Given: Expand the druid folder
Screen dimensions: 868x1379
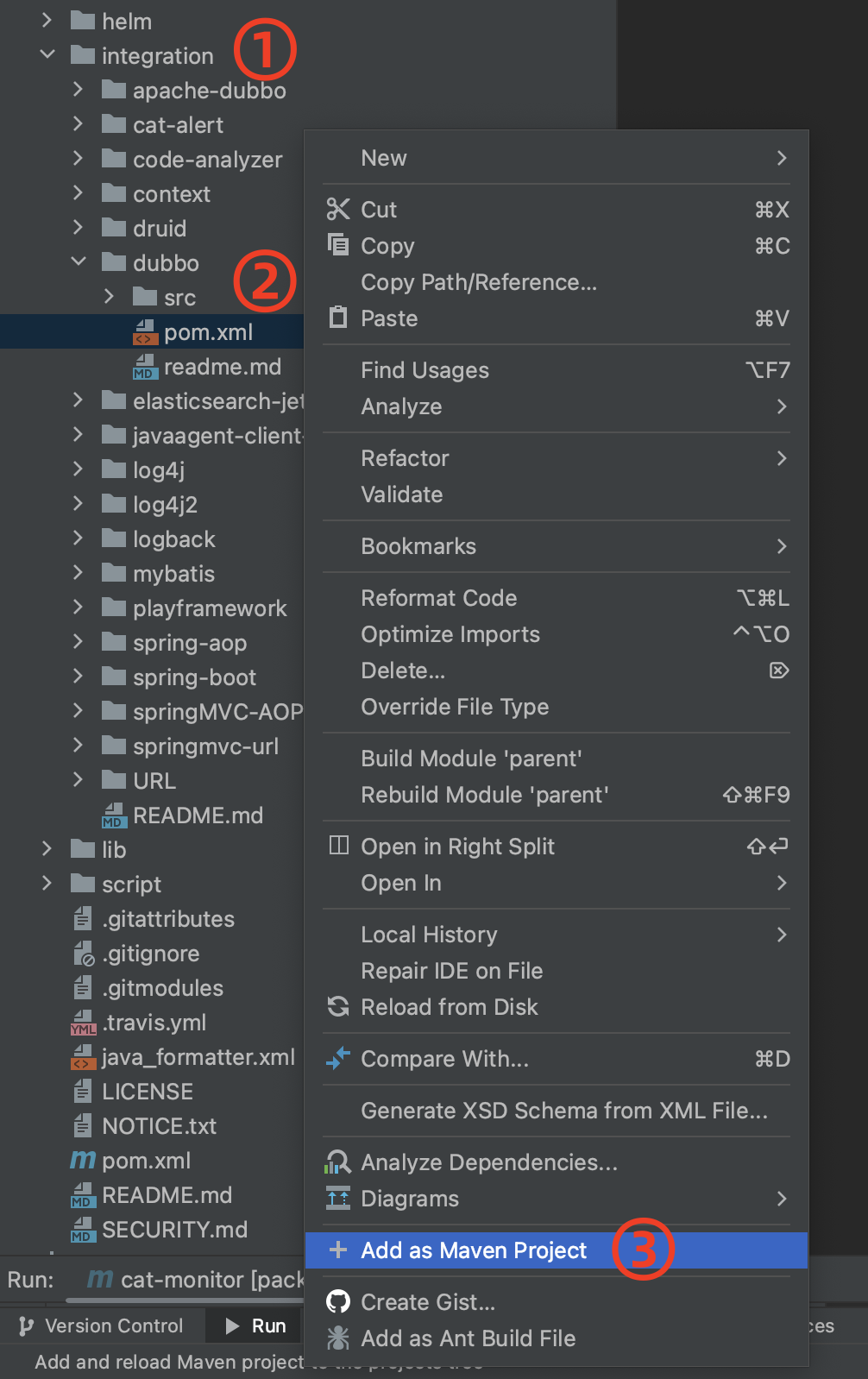Looking at the screenshot, I should click(78, 227).
